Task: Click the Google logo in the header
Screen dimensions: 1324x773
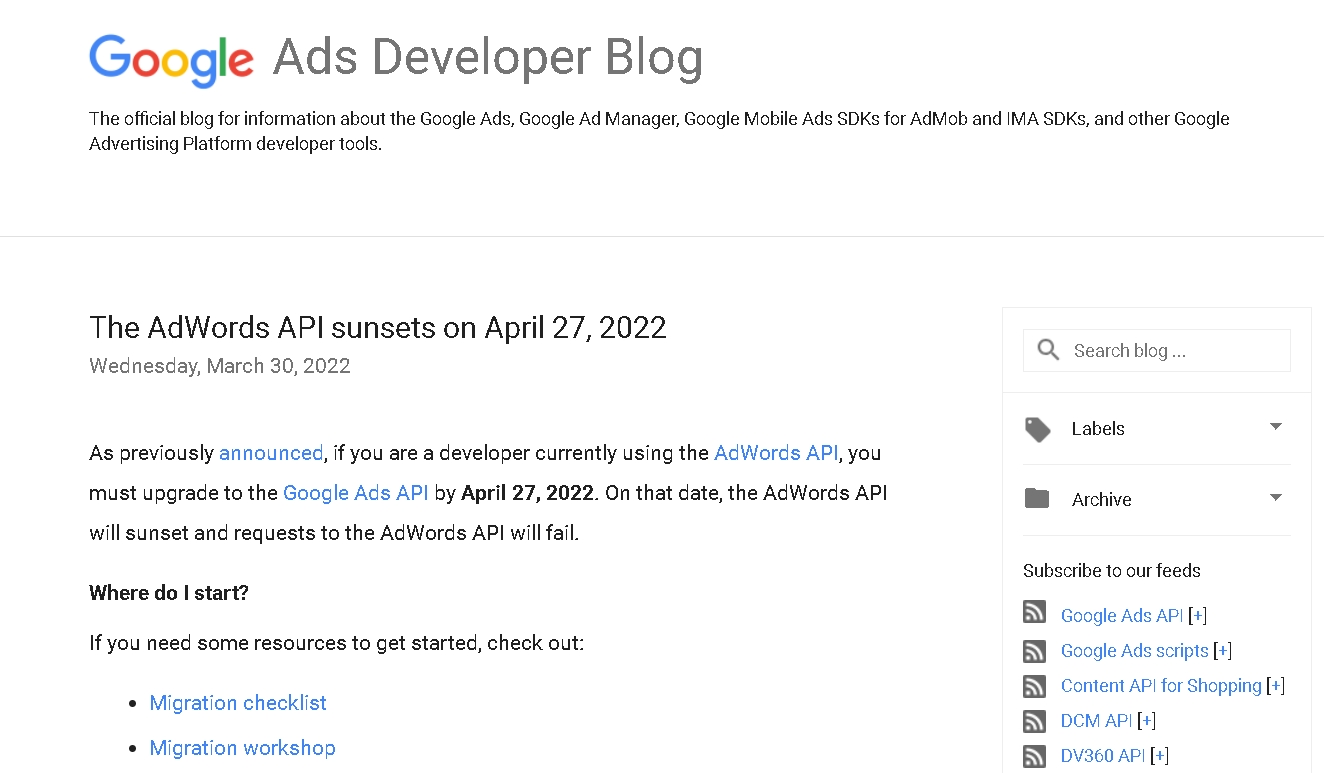Action: click(x=171, y=58)
